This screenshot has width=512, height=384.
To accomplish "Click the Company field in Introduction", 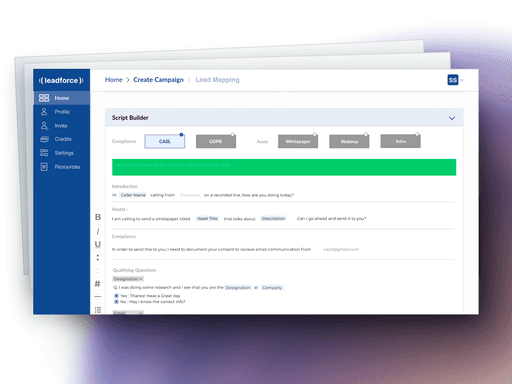I will 190,195.
